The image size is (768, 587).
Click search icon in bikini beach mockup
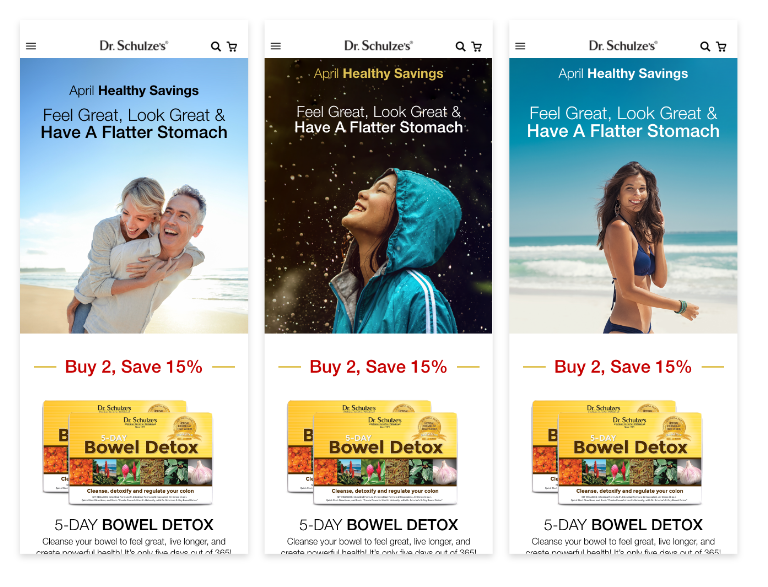[705, 47]
